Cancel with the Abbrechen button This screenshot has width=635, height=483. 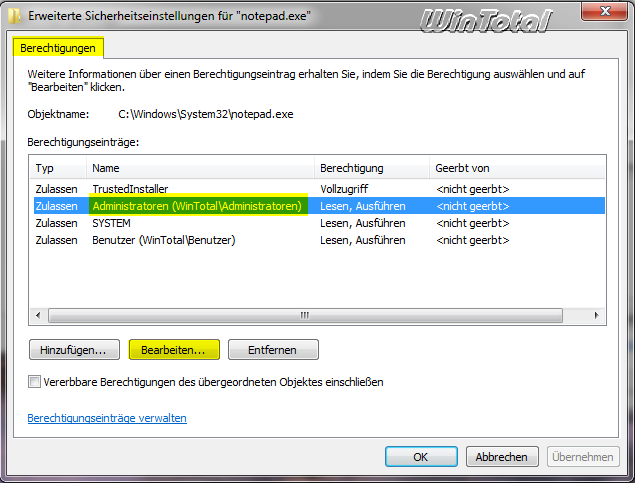click(x=502, y=457)
